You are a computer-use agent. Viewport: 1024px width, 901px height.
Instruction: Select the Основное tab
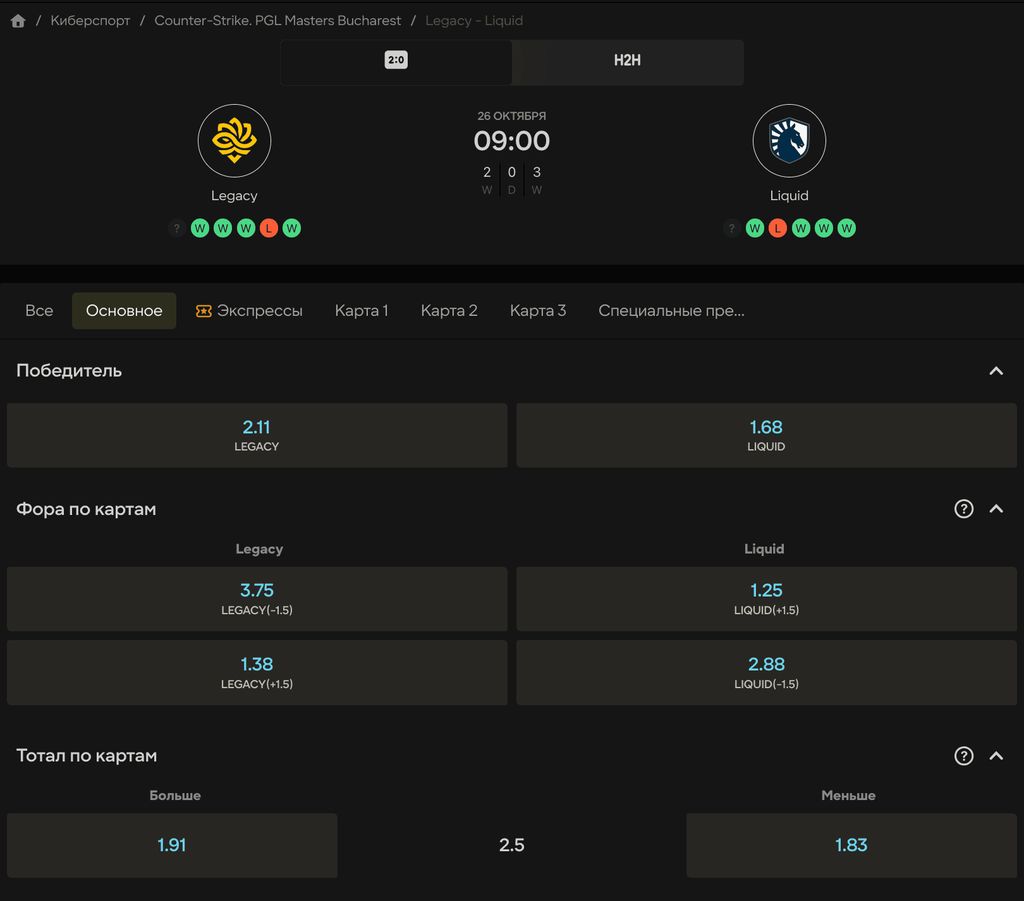coord(124,311)
